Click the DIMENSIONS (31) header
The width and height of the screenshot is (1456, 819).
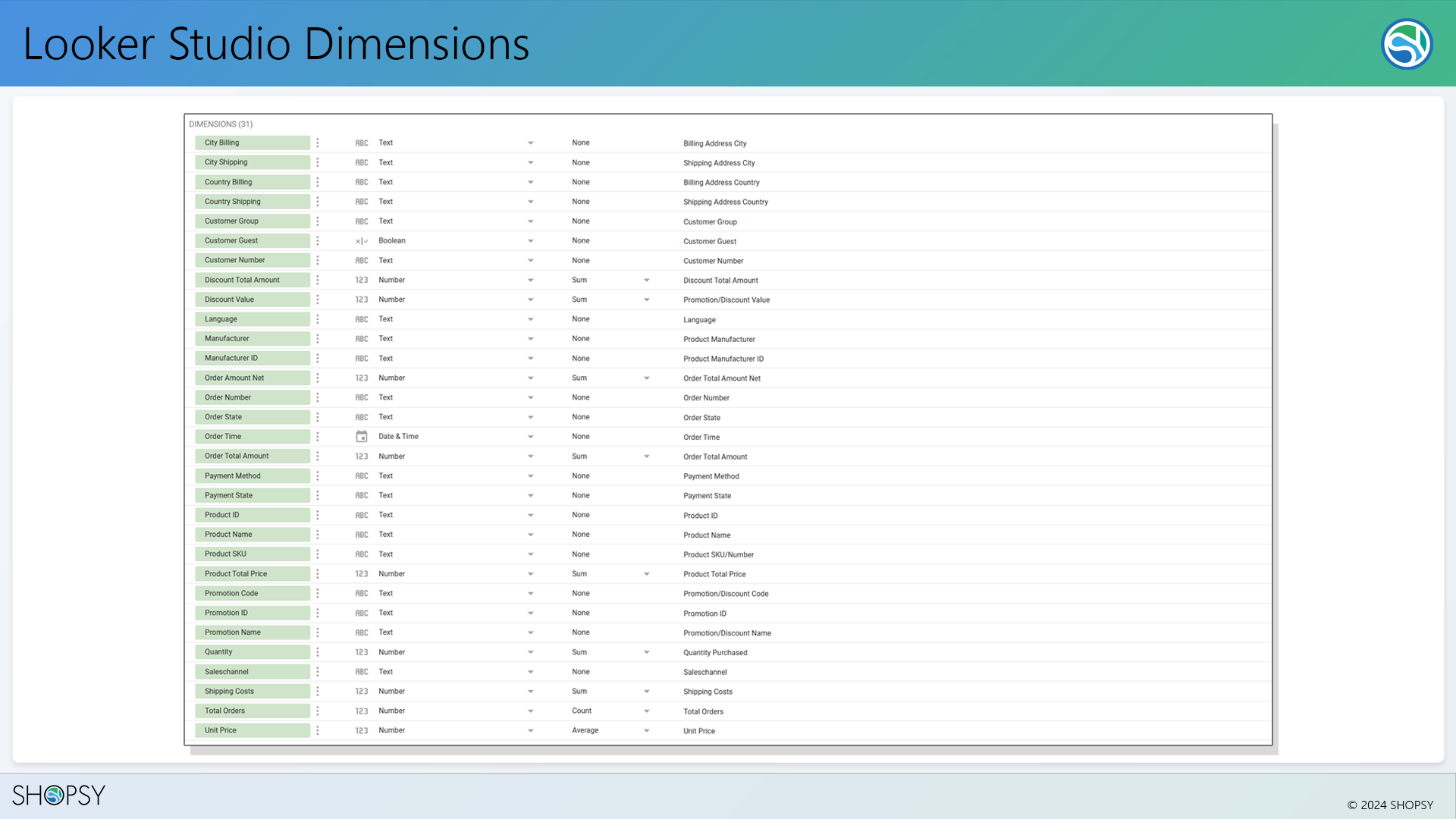point(221,124)
